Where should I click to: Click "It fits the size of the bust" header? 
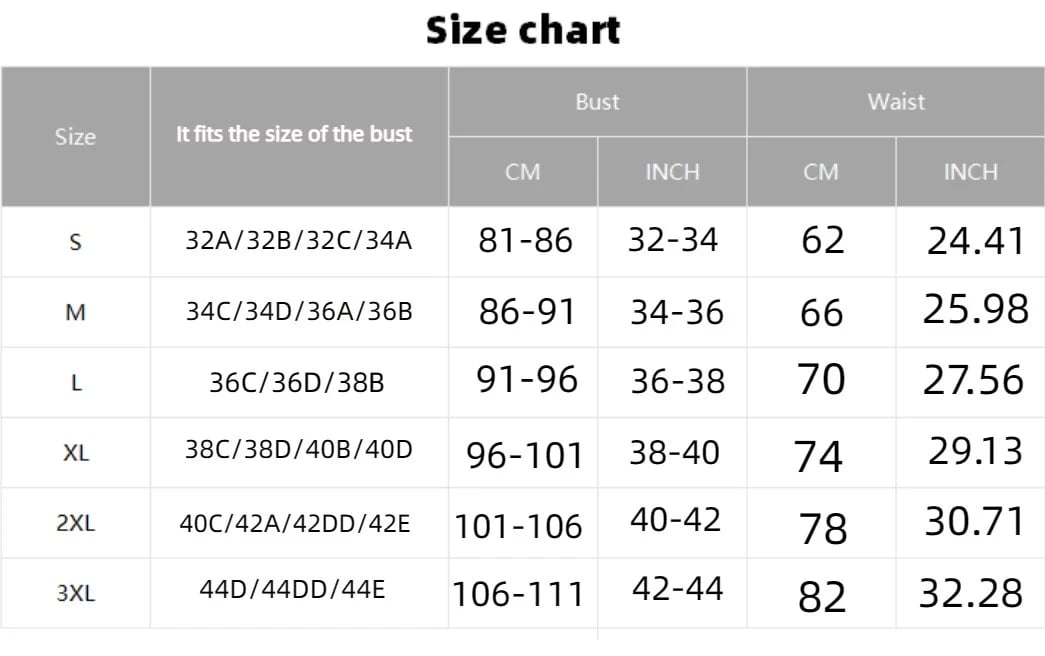point(294,134)
